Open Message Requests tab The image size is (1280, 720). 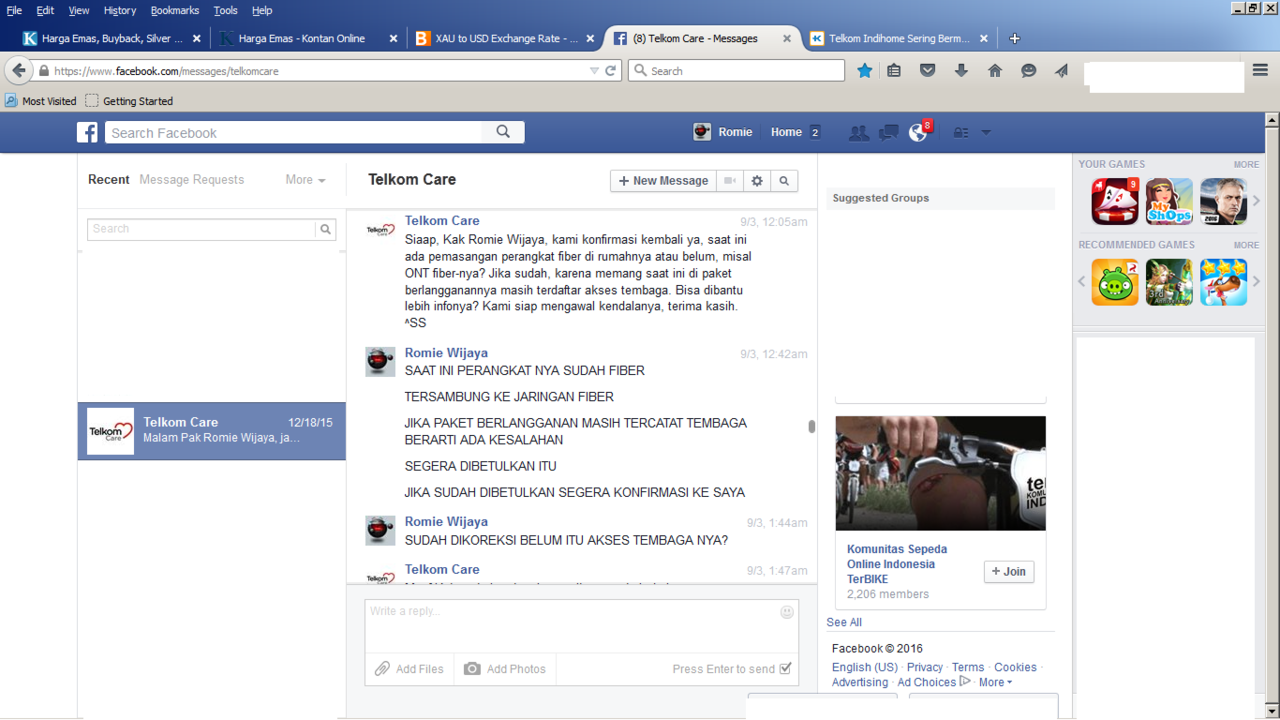coord(192,180)
